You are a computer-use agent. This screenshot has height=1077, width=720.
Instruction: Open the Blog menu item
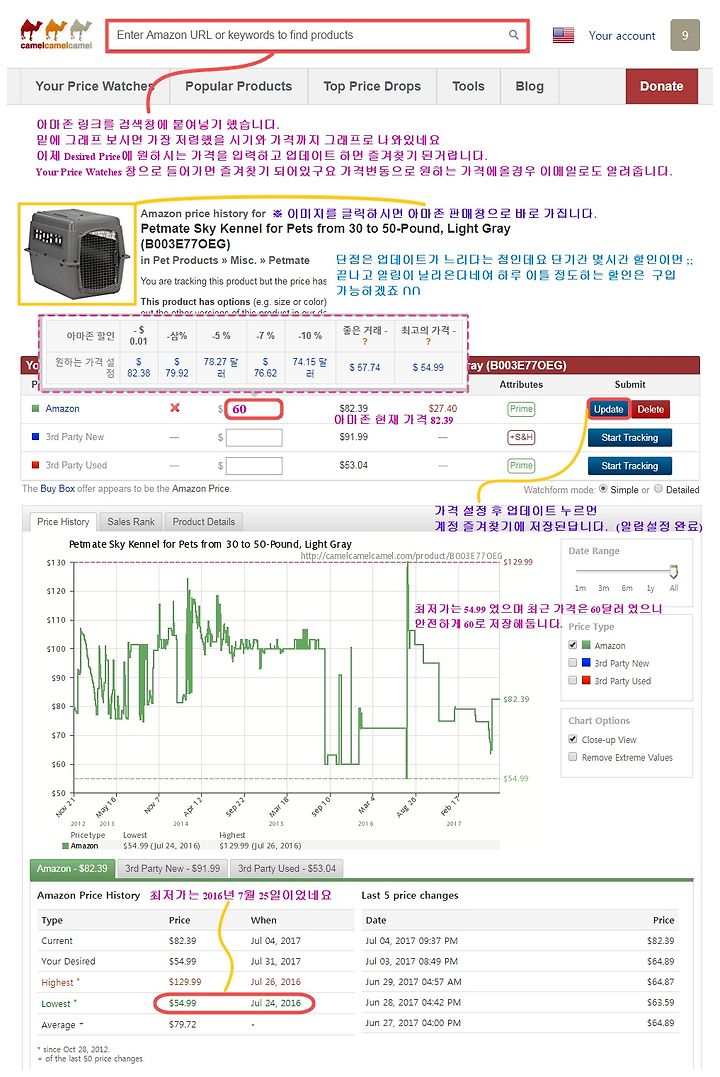tap(529, 86)
